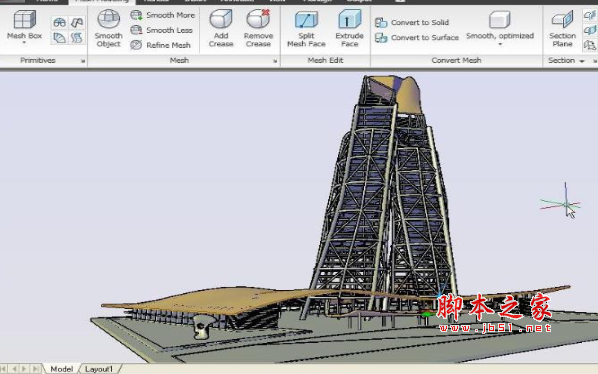Go to previous layout tab arrow

pos(14,369)
